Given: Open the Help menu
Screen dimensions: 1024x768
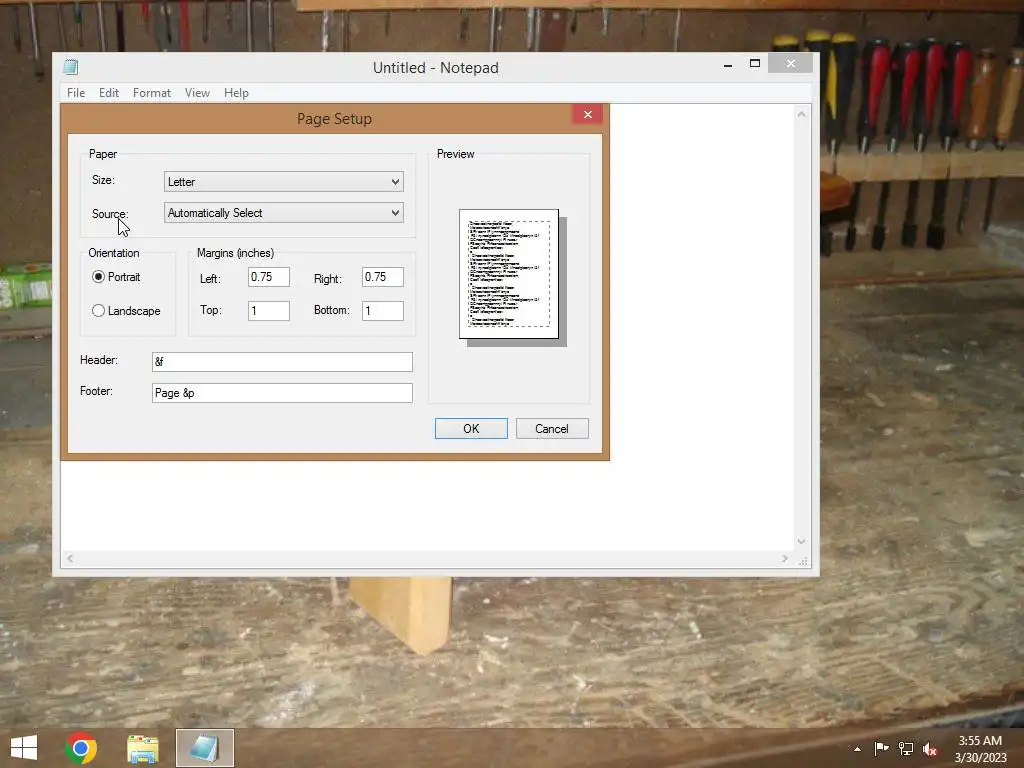Looking at the screenshot, I should pyautogui.click(x=236, y=93).
